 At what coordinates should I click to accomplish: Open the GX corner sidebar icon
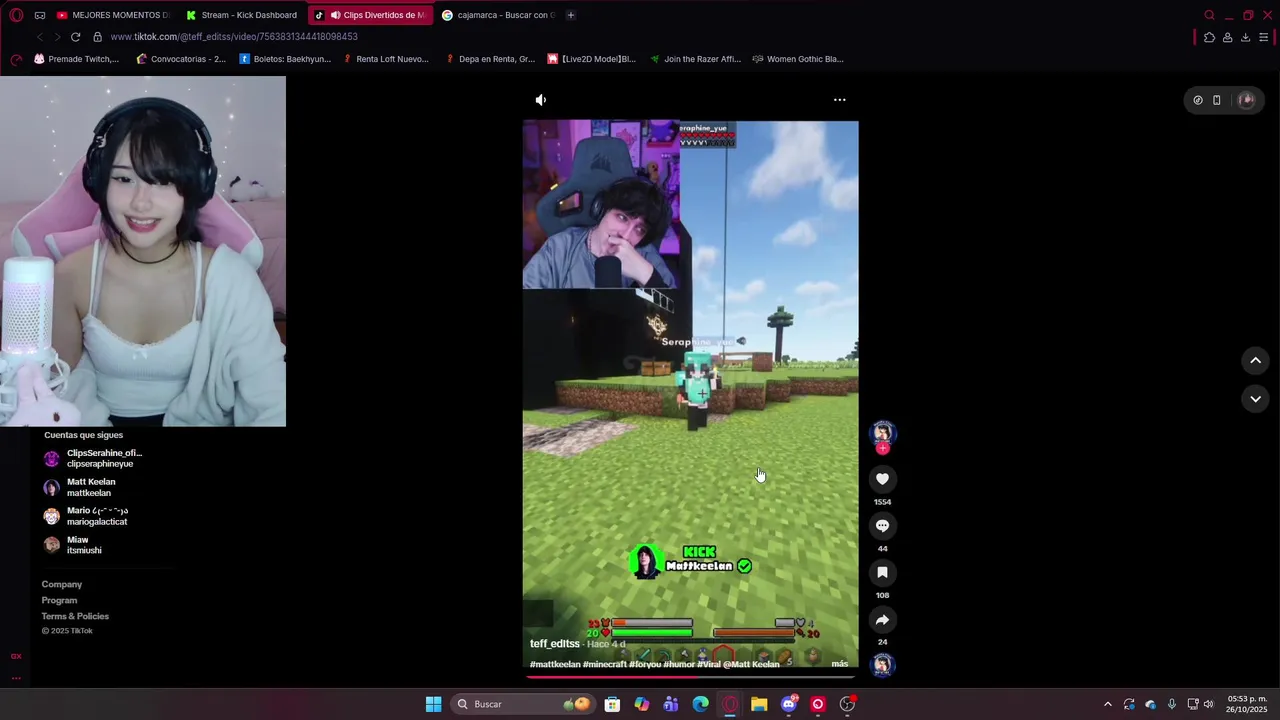pos(16,656)
